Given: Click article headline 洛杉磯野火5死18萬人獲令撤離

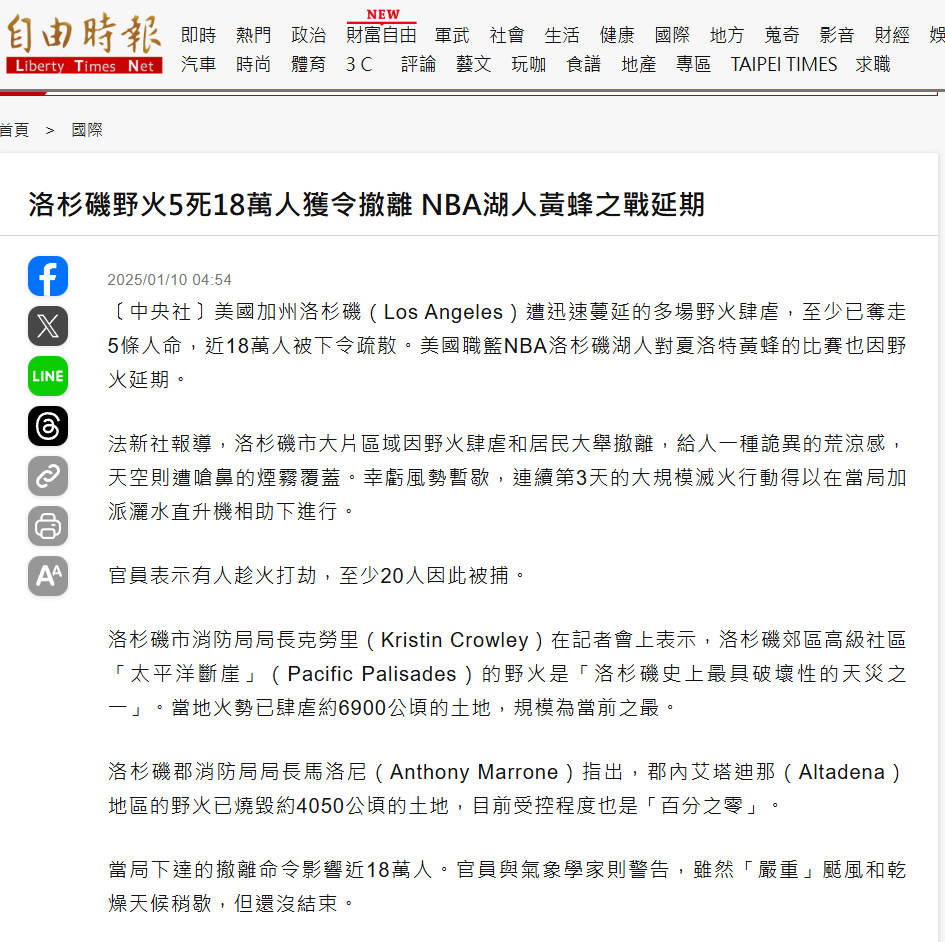Looking at the screenshot, I should (x=221, y=204).
